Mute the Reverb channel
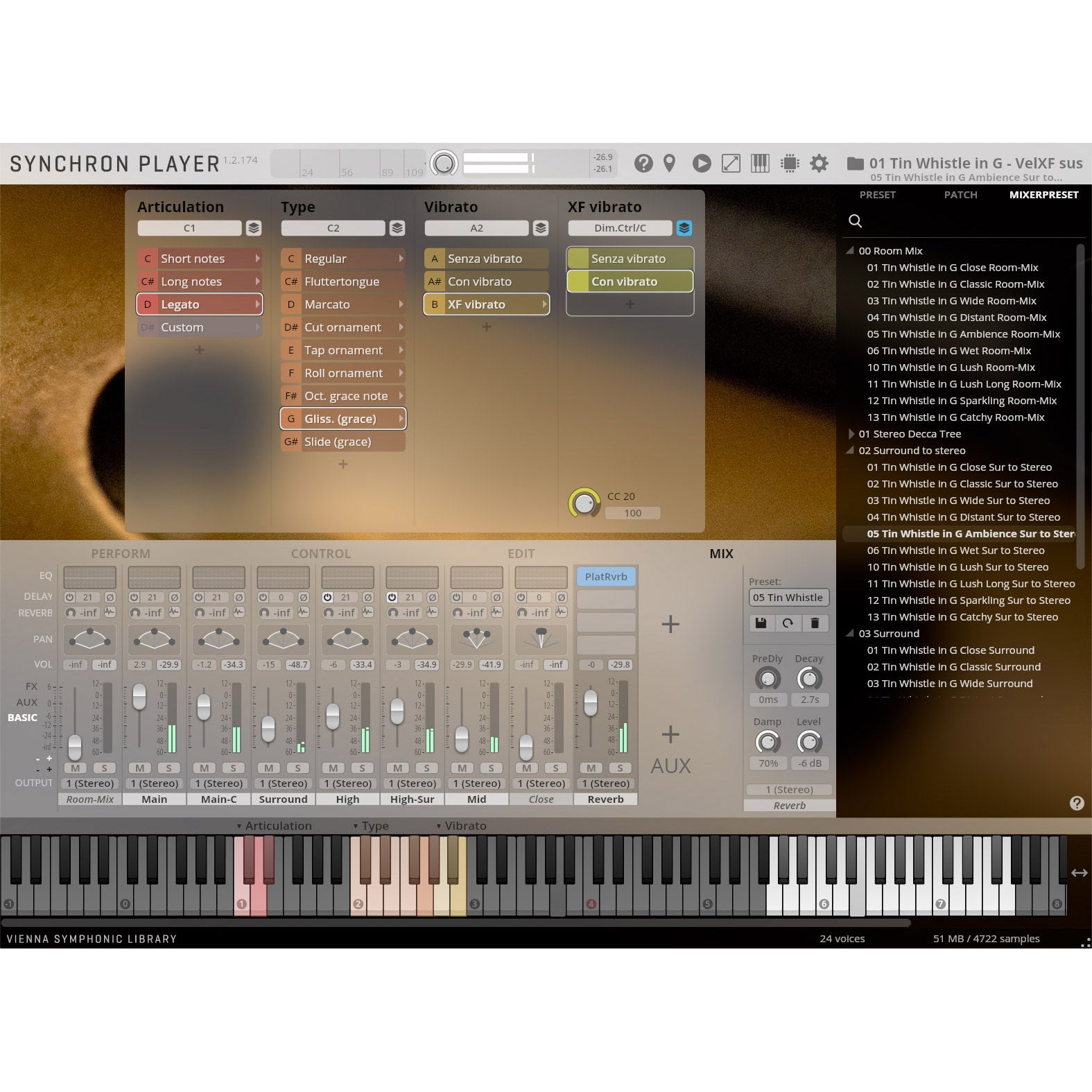The height and width of the screenshot is (1092, 1092). (591, 768)
